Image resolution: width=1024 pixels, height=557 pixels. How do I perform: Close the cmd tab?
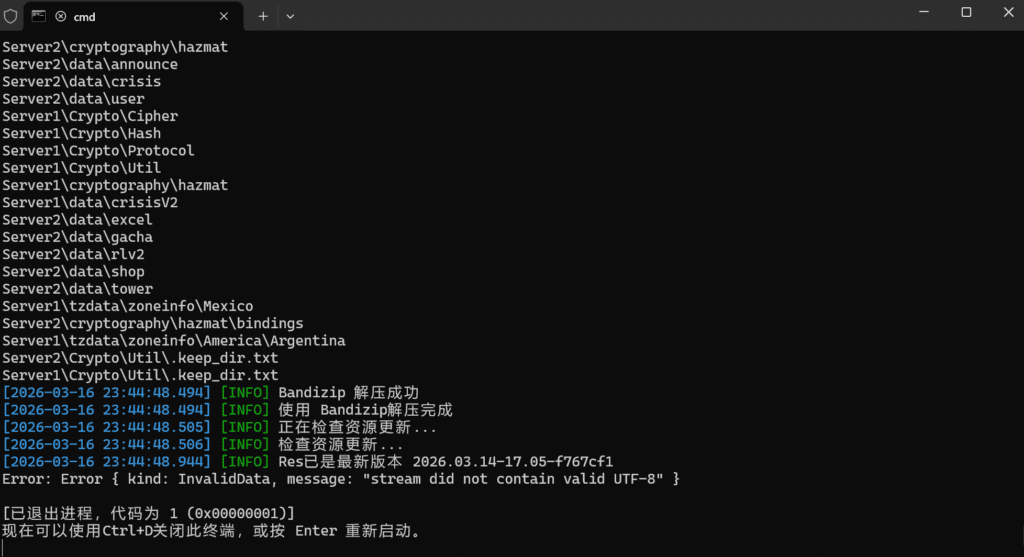(x=224, y=16)
